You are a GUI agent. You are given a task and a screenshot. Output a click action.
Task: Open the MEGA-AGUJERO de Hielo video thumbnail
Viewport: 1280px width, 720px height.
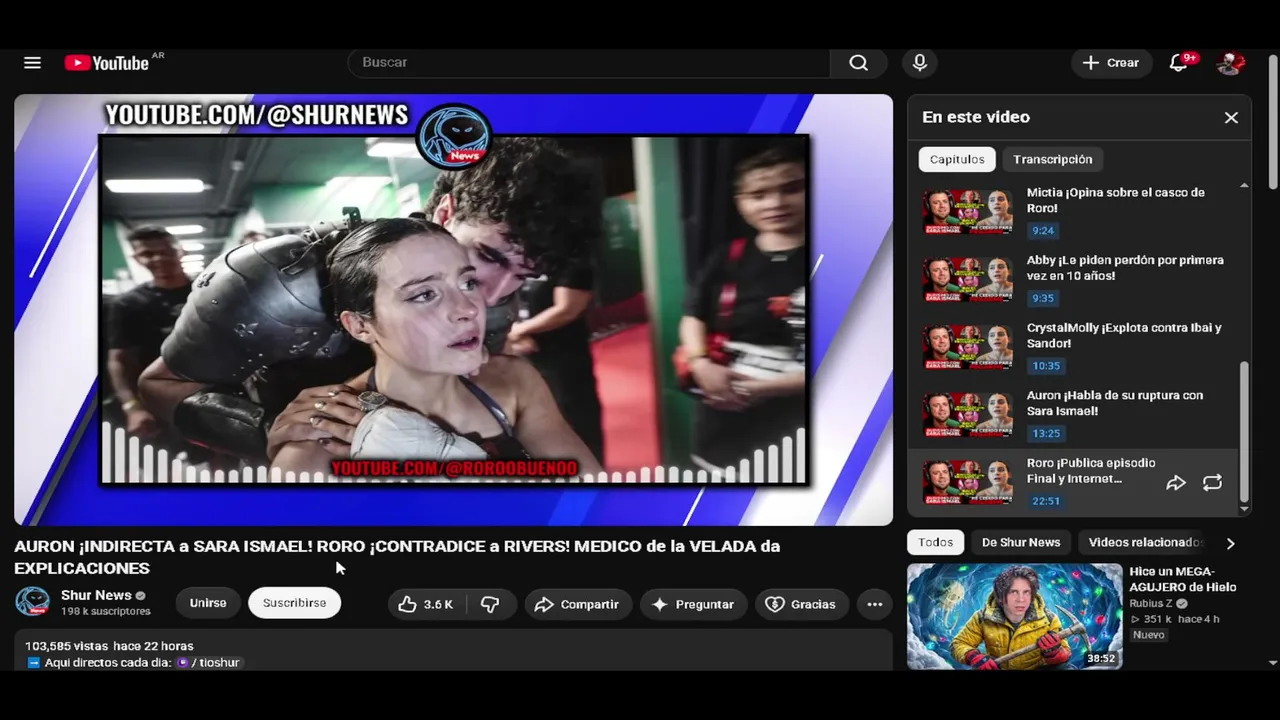(x=1014, y=616)
